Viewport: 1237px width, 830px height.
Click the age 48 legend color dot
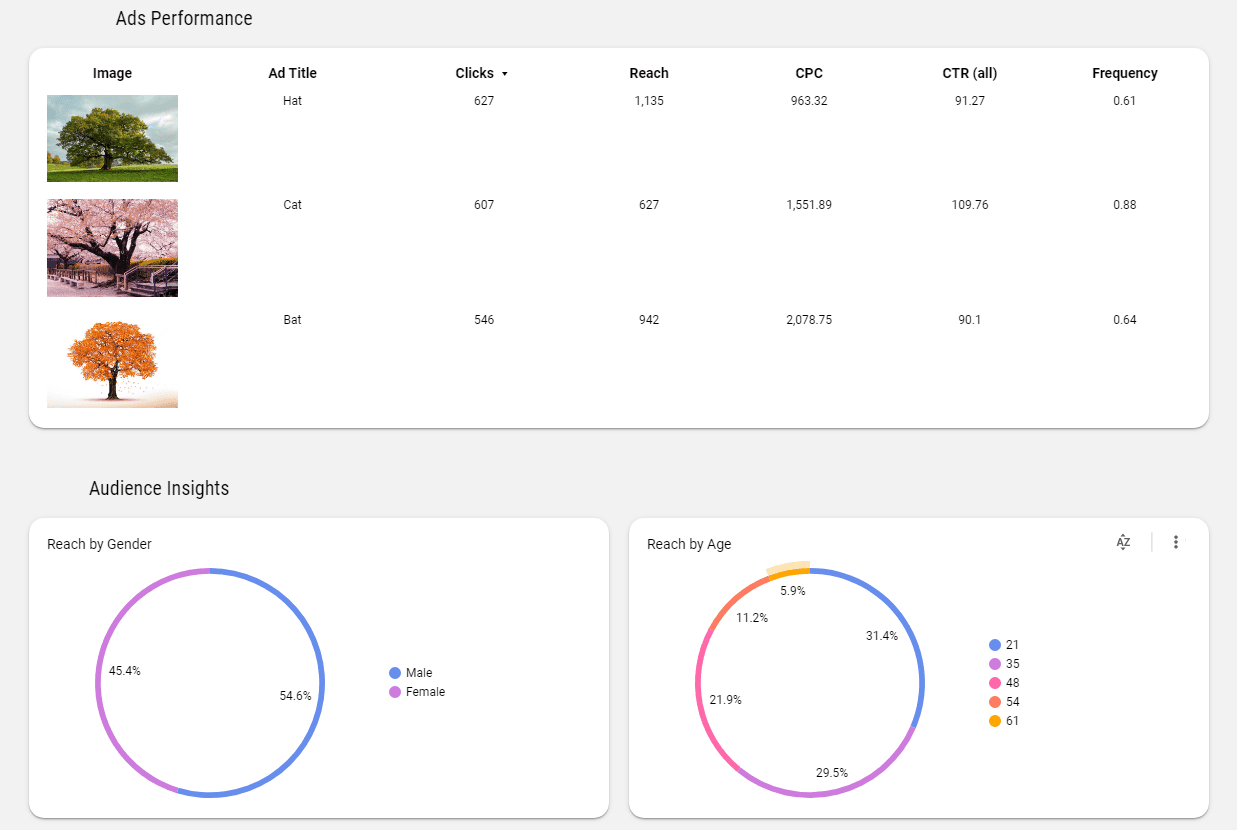click(995, 683)
